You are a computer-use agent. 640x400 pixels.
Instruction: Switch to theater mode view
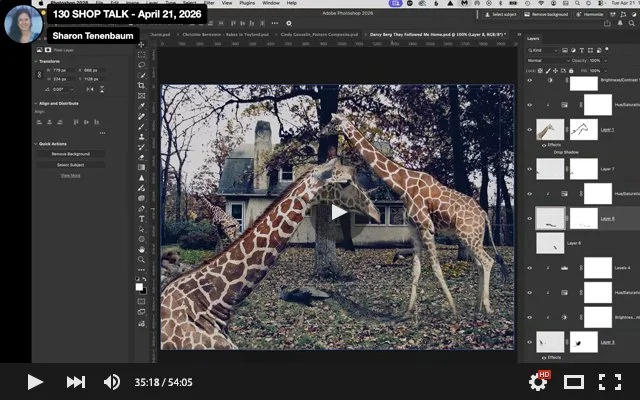click(x=573, y=382)
